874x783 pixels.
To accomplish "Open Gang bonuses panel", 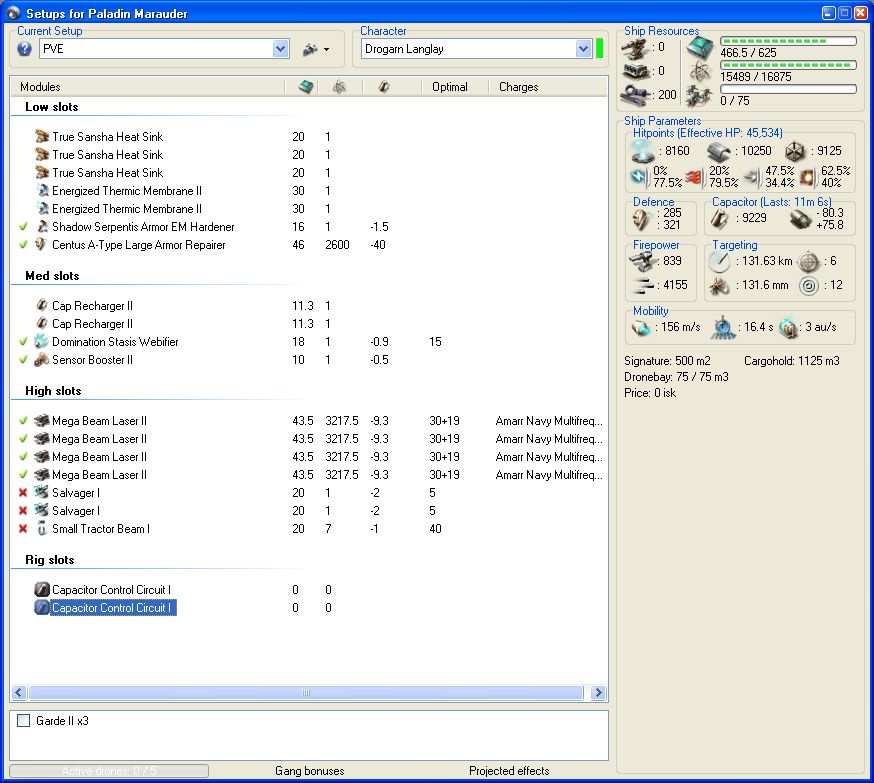I will [309, 771].
